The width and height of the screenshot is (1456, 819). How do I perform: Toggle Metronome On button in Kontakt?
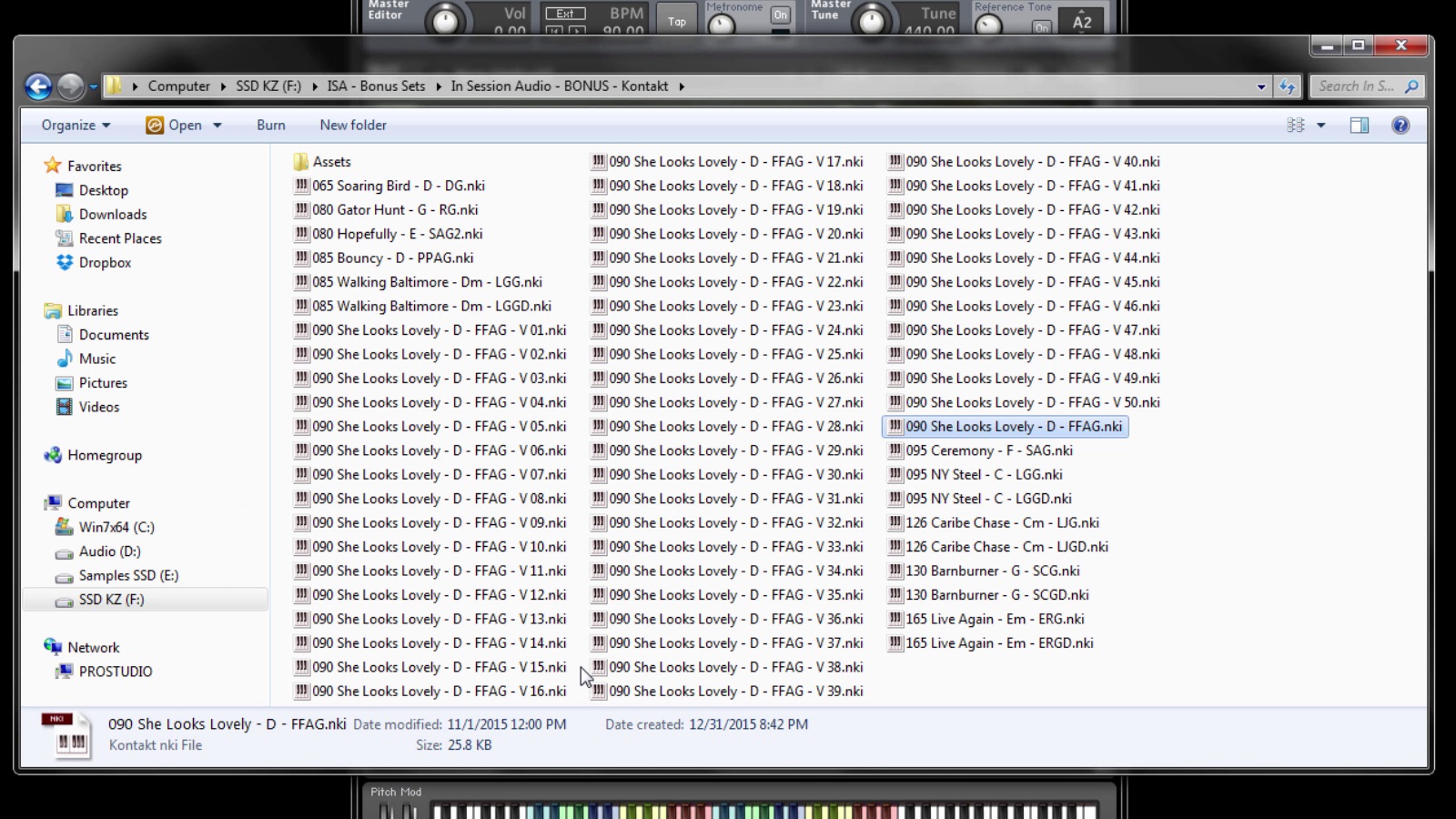[780, 15]
